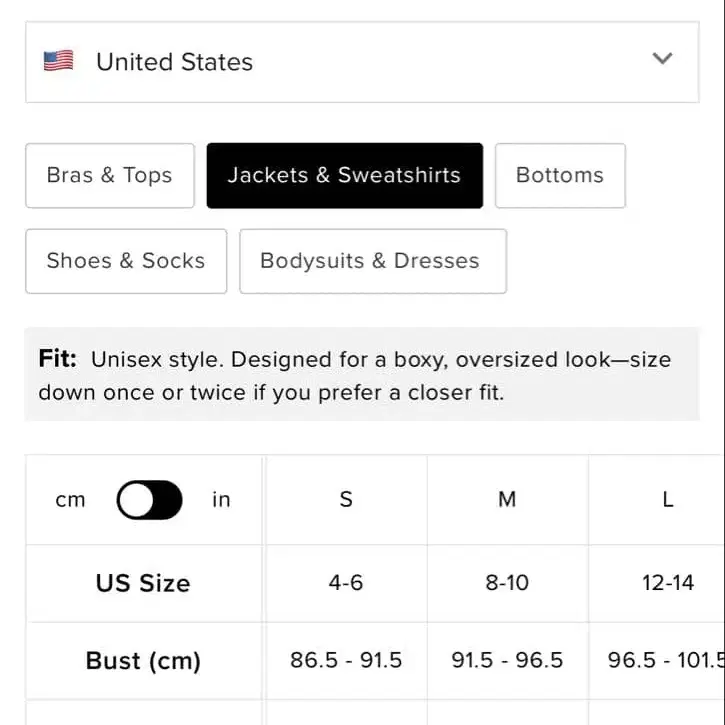Click the M size column header
This screenshot has height=725, width=725.
507,500
